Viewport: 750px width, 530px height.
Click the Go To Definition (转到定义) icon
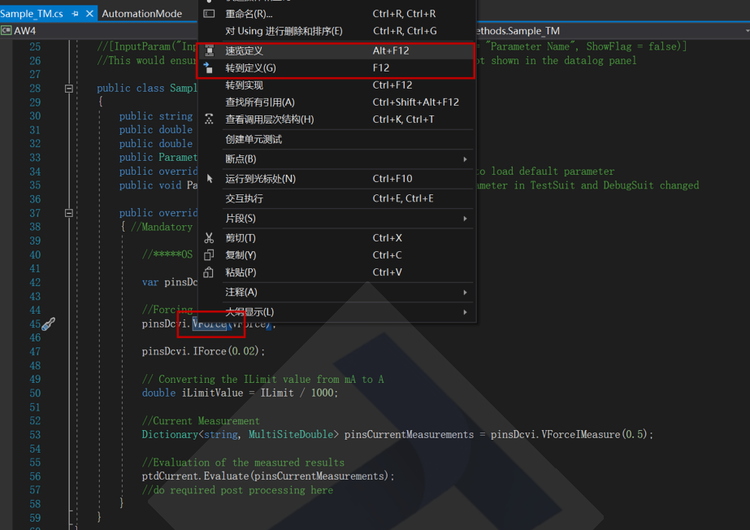pyautogui.click(x=209, y=68)
